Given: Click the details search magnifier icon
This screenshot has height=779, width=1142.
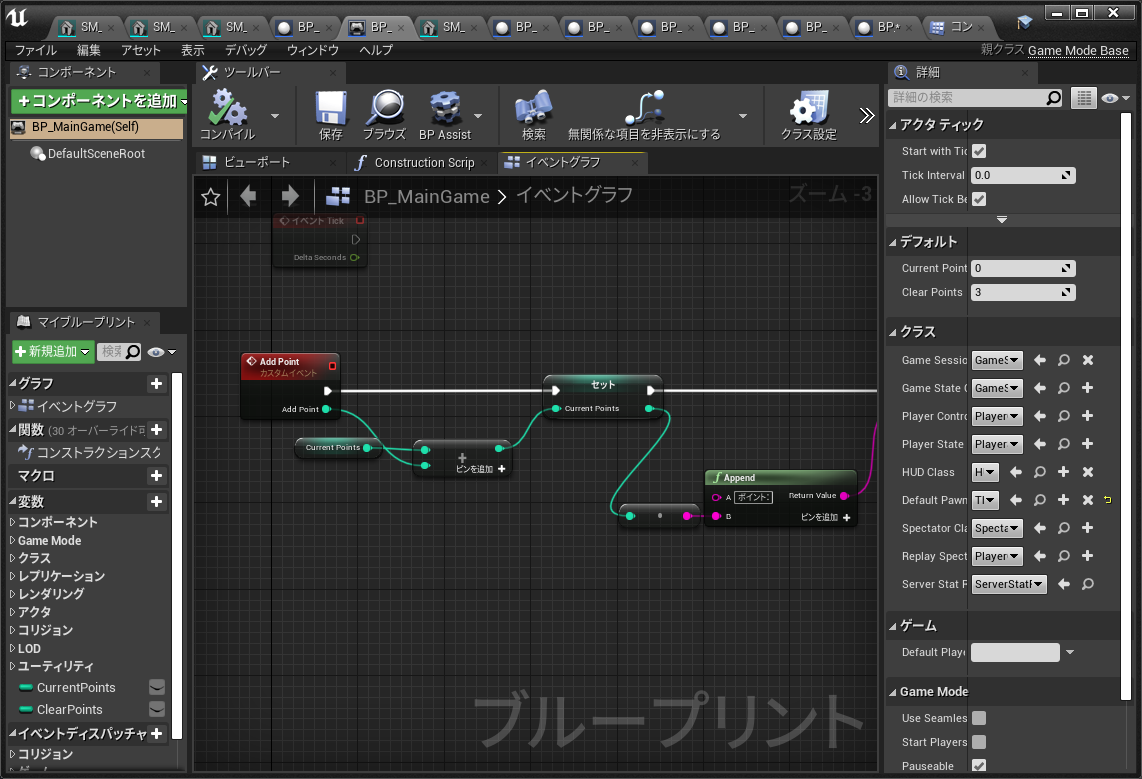Looking at the screenshot, I should [x=1053, y=98].
